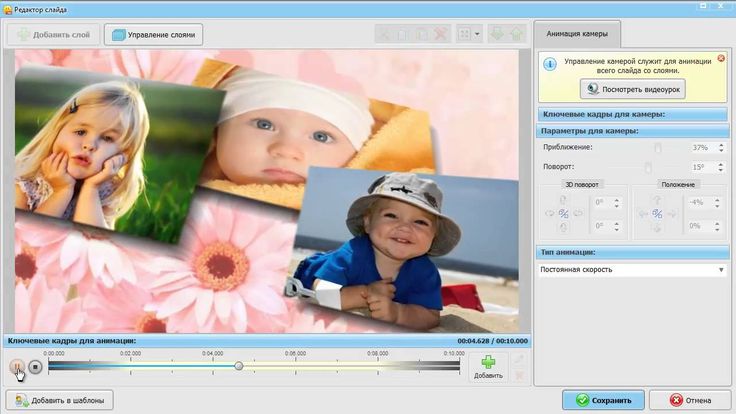Image resolution: width=736 pixels, height=414 pixels.
Task: Open the dropdown arrow beside the grid icon
Action: (x=477, y=34)
